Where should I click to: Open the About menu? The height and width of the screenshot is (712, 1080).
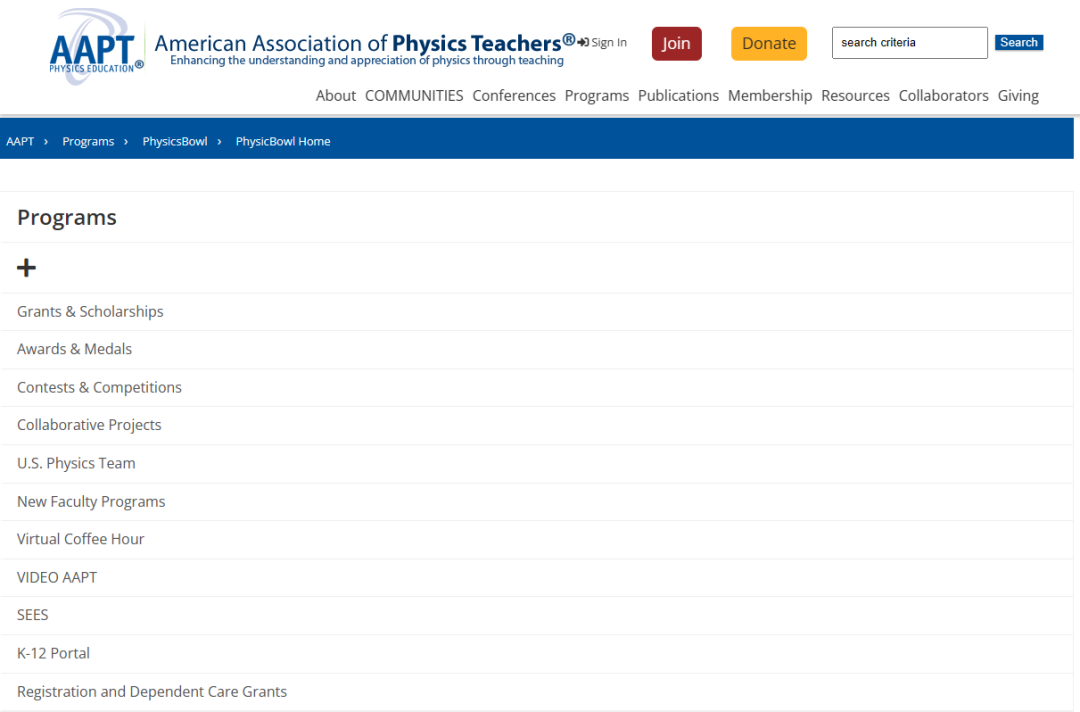coord(335,96)
